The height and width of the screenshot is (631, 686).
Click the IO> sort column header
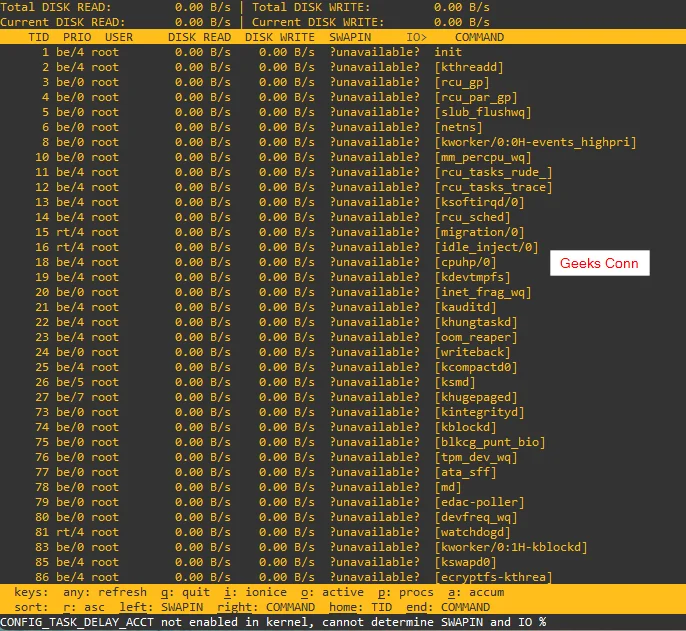pyautogui.click(x=417, y=37)
